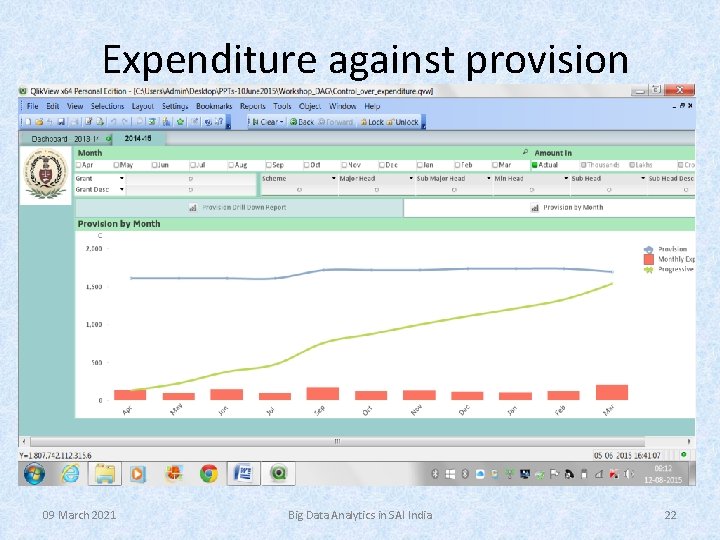Tick the Apr month checkbox
The width and height of the screenshot is (720, 540).
78,165
